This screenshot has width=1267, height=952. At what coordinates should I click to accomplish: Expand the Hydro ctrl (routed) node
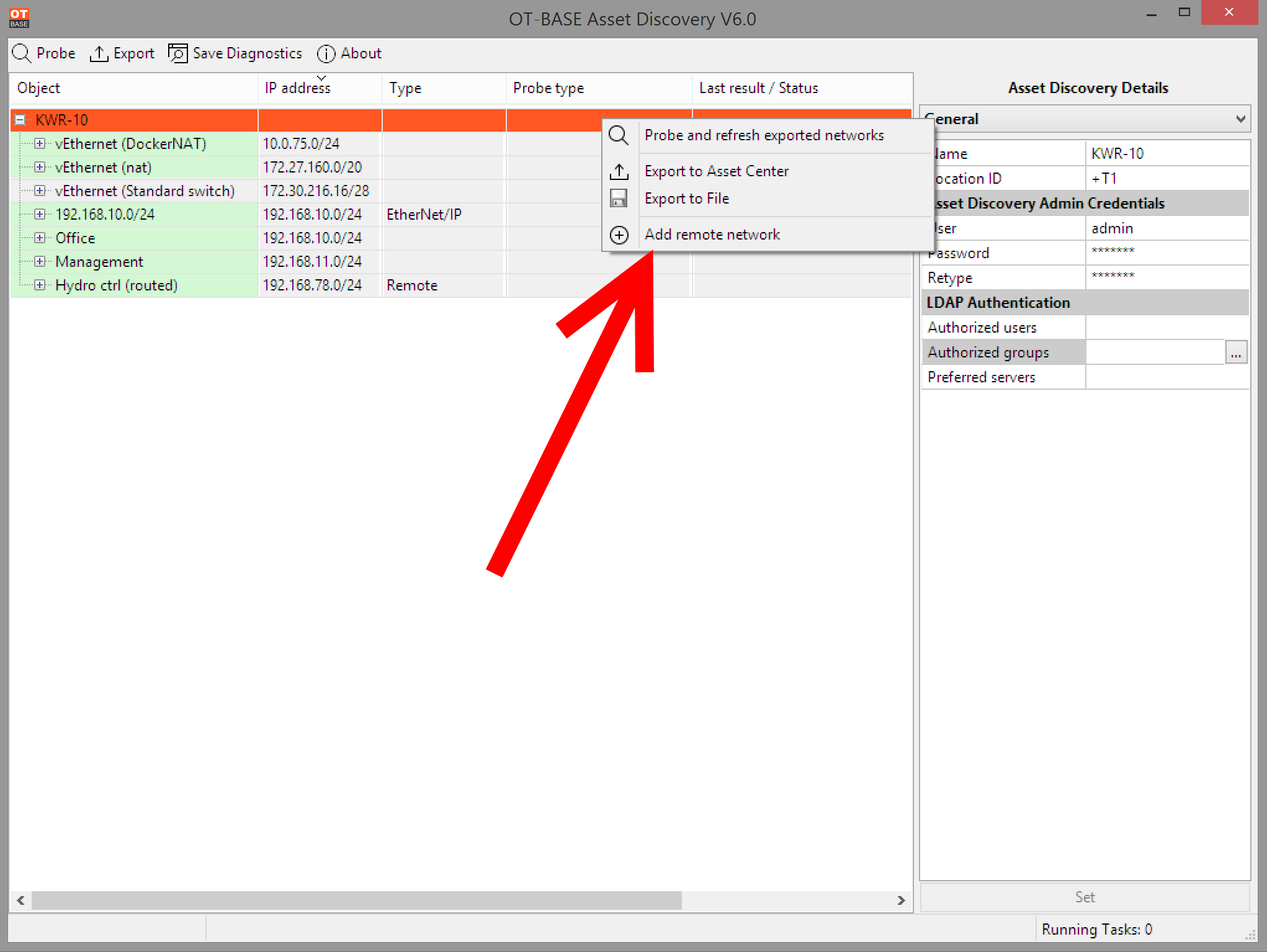click(x=40, y=285)
